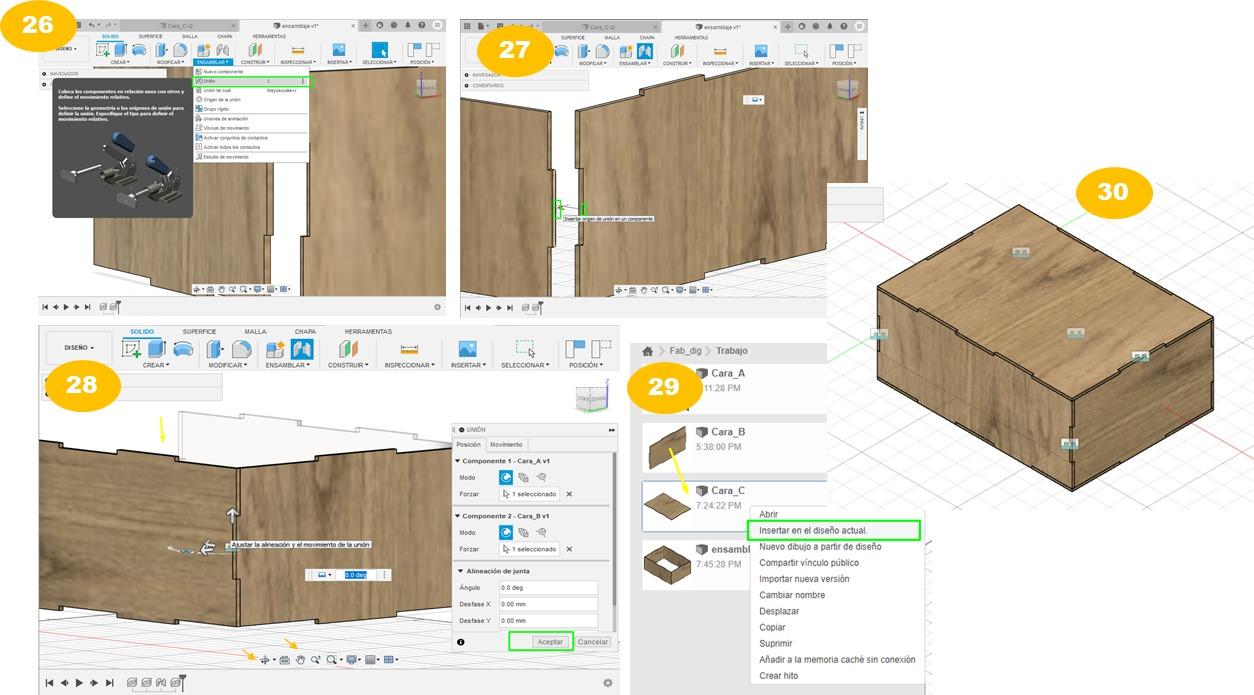Click Notifications bell in ENSAMBLAR menu window
The width and height of the screenshot is (1254, 695).
pyautogui.click(x=409, y=25)
